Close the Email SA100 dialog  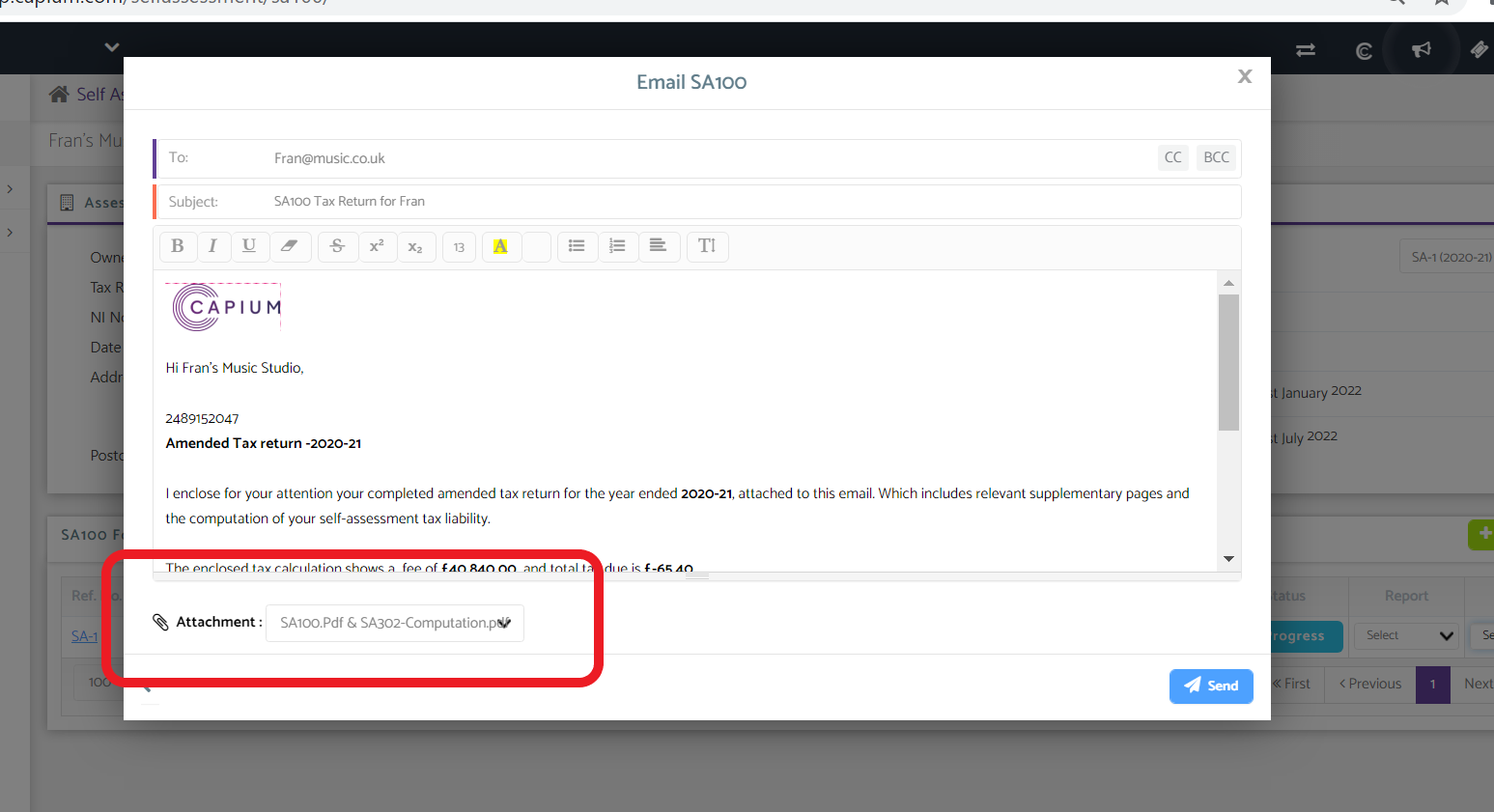pyautogui.click(x=1245, y=76)
